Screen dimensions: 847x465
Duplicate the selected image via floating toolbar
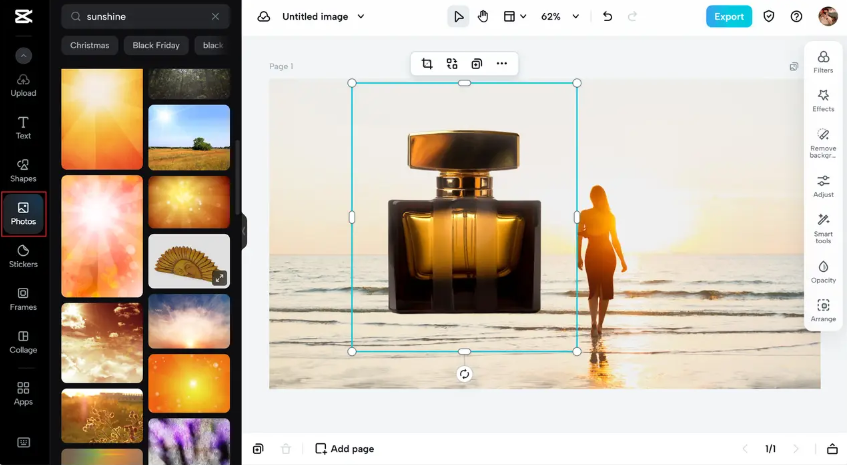click(x=476, y=64)
